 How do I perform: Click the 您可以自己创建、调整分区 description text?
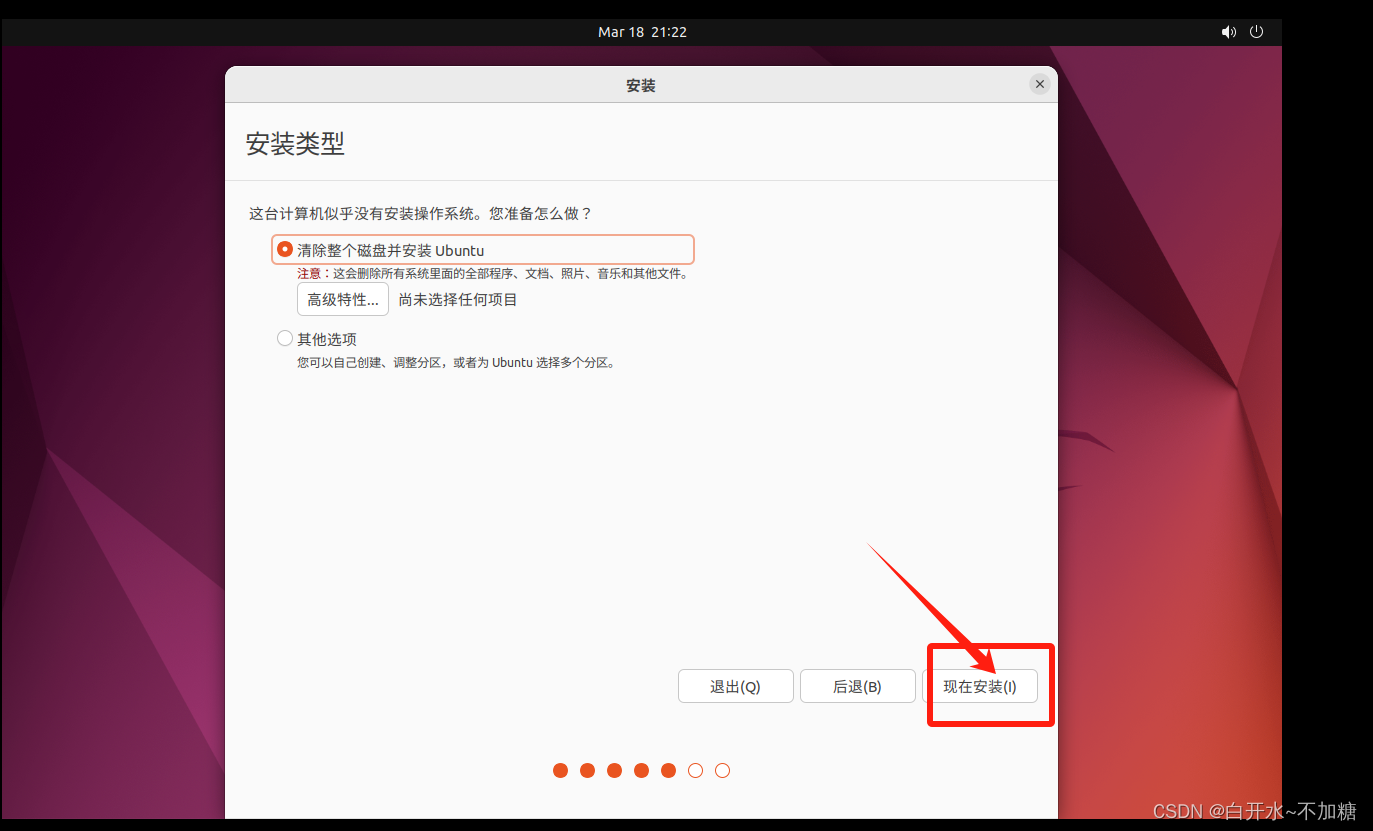click(456, 362)
